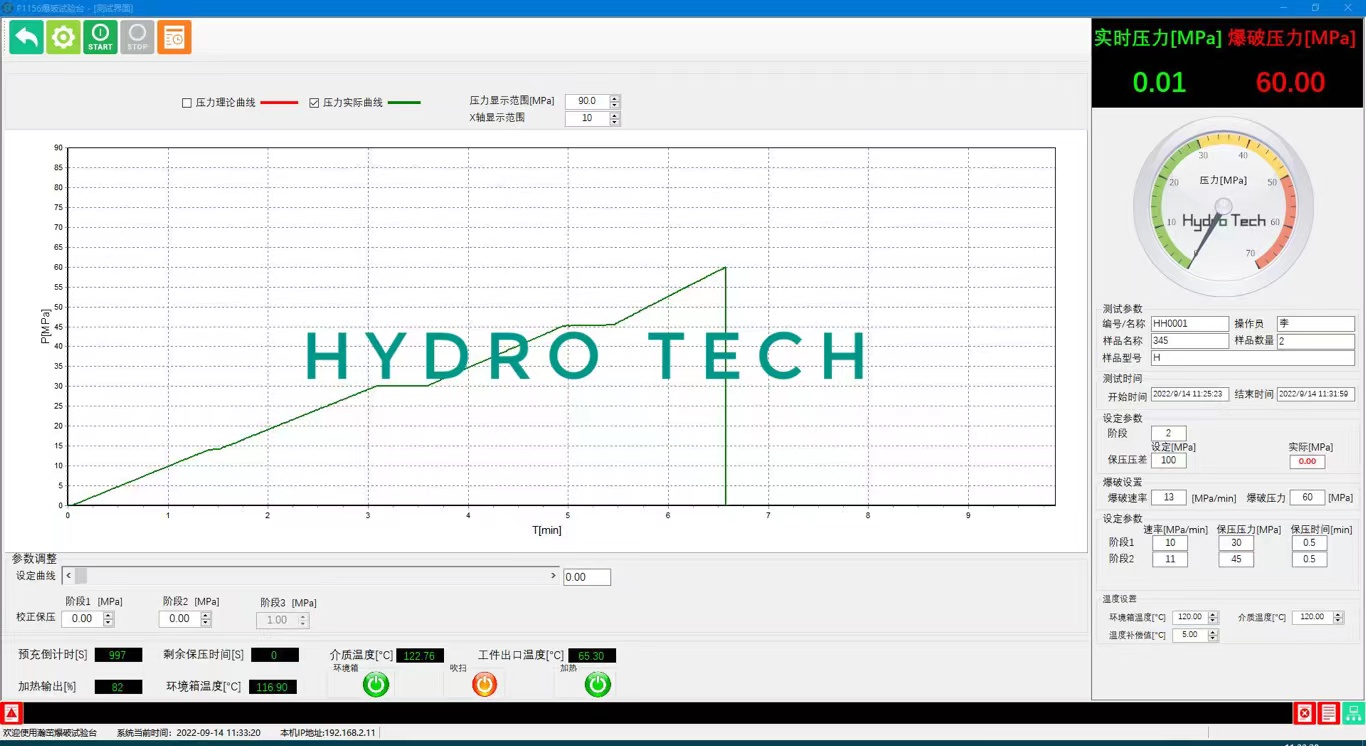This screenshot has width=1366, height=746.
Task: Increase 环境箱温度 setting with up spinner
Action: pyautogui.click(x=1213, y=615)
